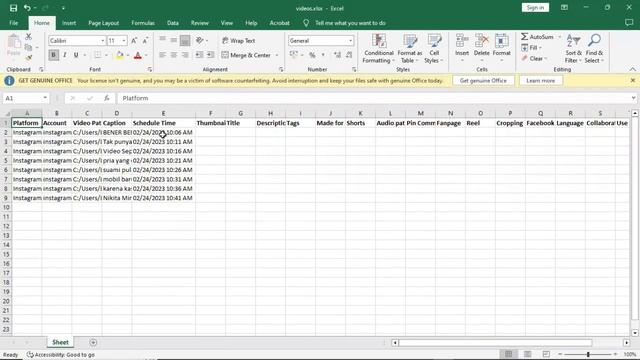Increase decimal places
The image size is (640, 360).
[x=337, y=55]
